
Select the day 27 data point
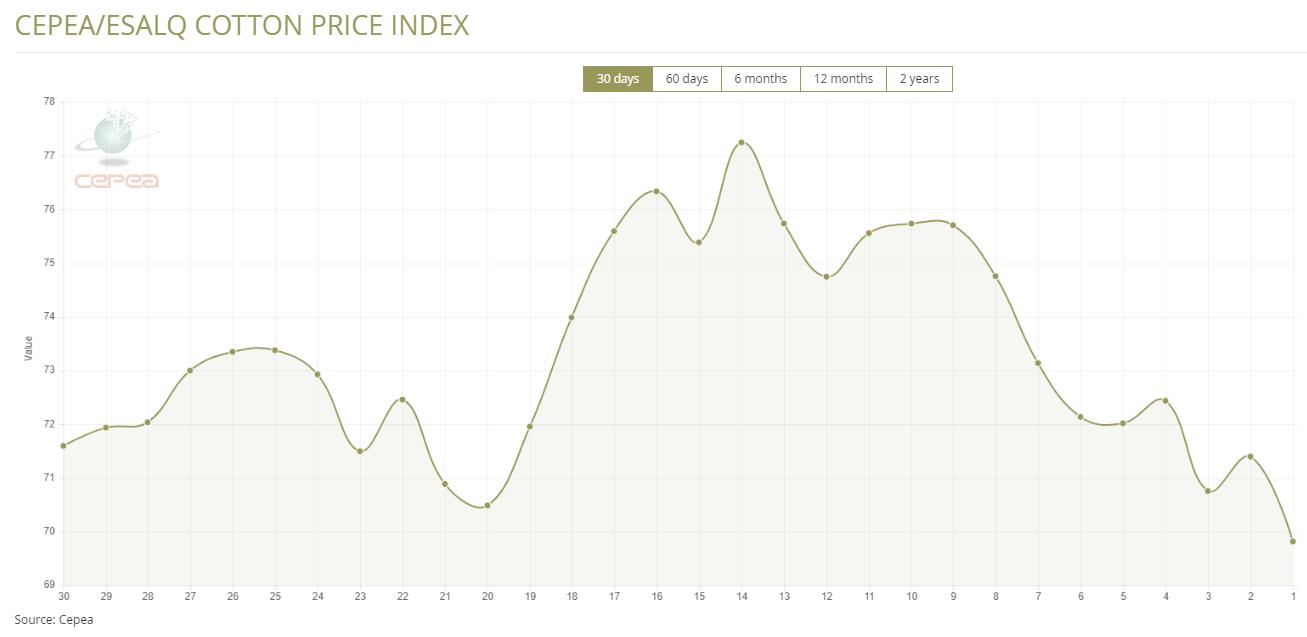pyautogui.click(x=190, y=370)
